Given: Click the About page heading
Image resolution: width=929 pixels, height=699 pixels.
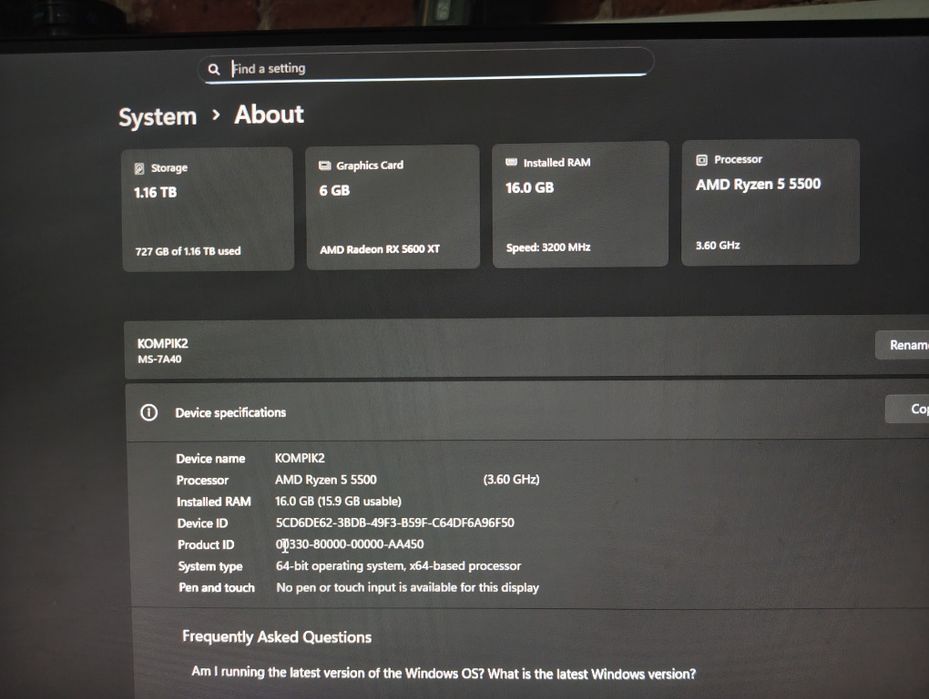Looking at the screenshot, I should (269, 114).
